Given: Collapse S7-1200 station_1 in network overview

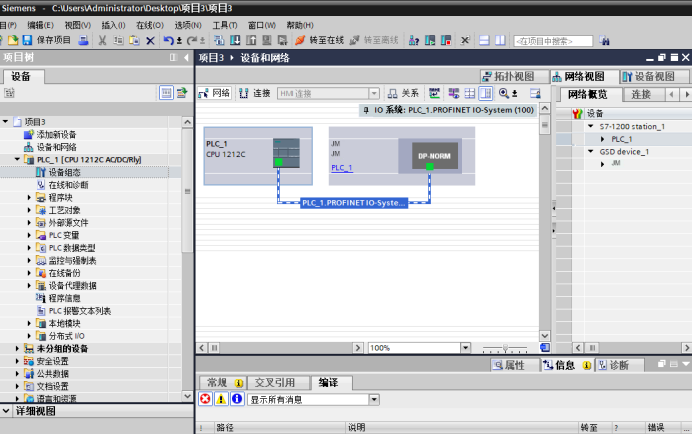Looking at the screenshot, I should 590,126.
